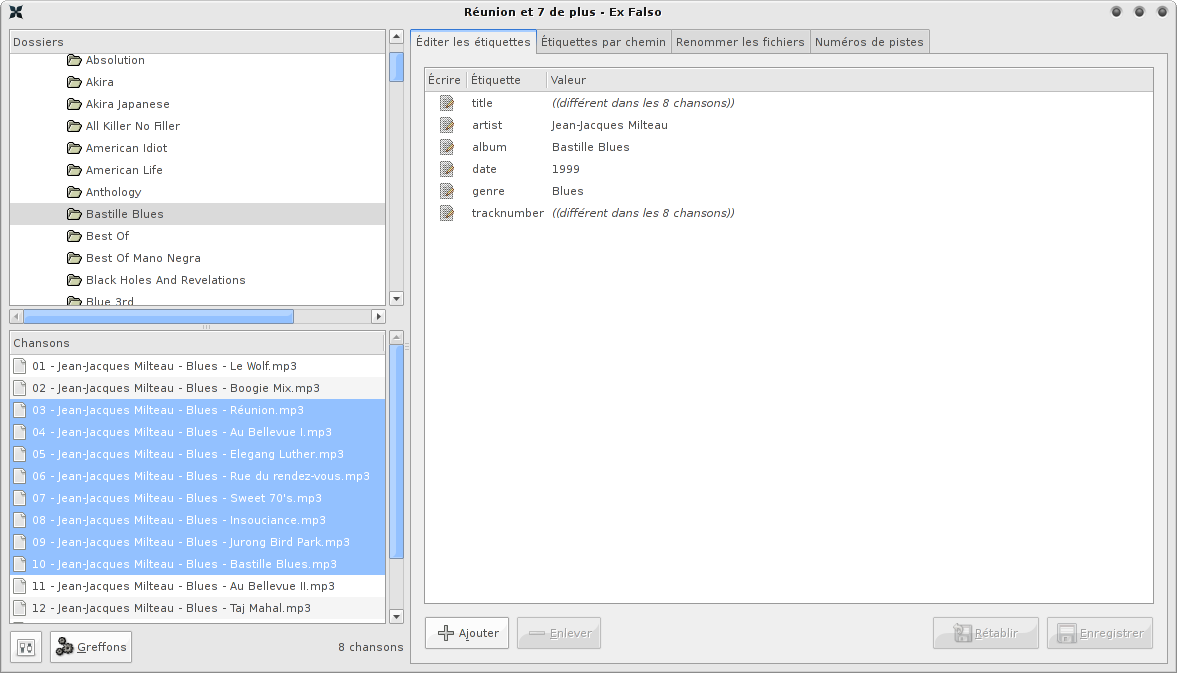Select the Akira folder
This screenshot has height=673, width=1177.
[99, 82]
